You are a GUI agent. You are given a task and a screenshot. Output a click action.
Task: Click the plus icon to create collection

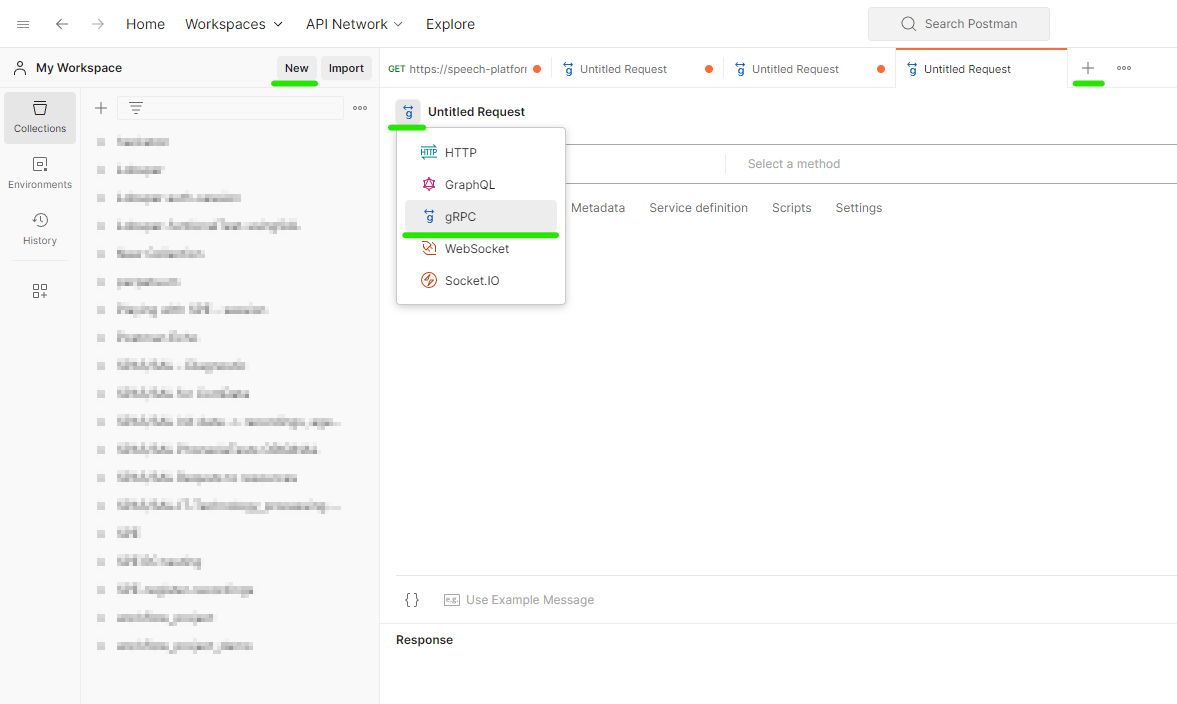tap(101, 108)
